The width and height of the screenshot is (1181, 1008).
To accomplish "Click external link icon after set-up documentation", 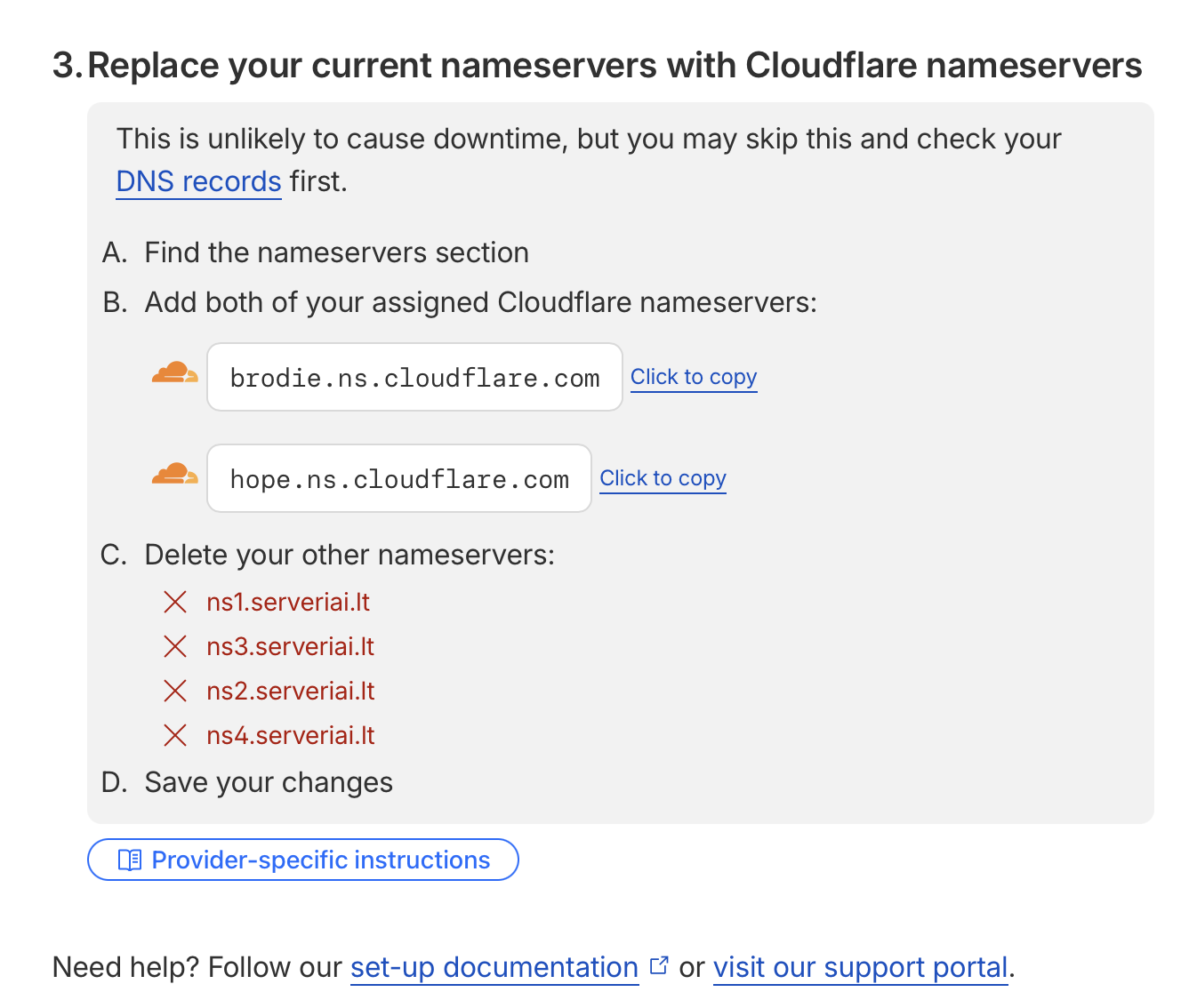I will pos(659,965).
